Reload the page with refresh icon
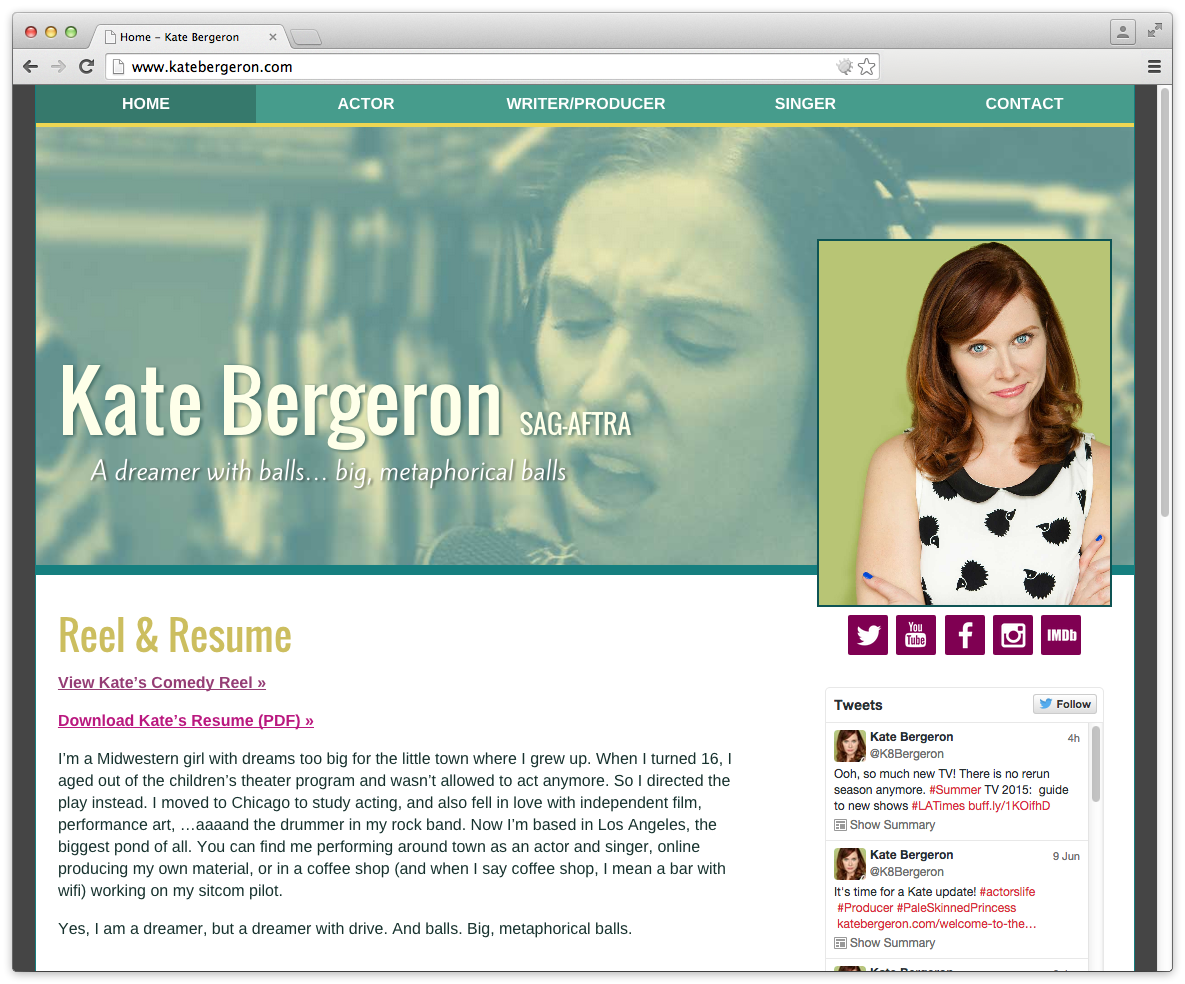The height and width of the screenshot is (984, 1185). 86,67
